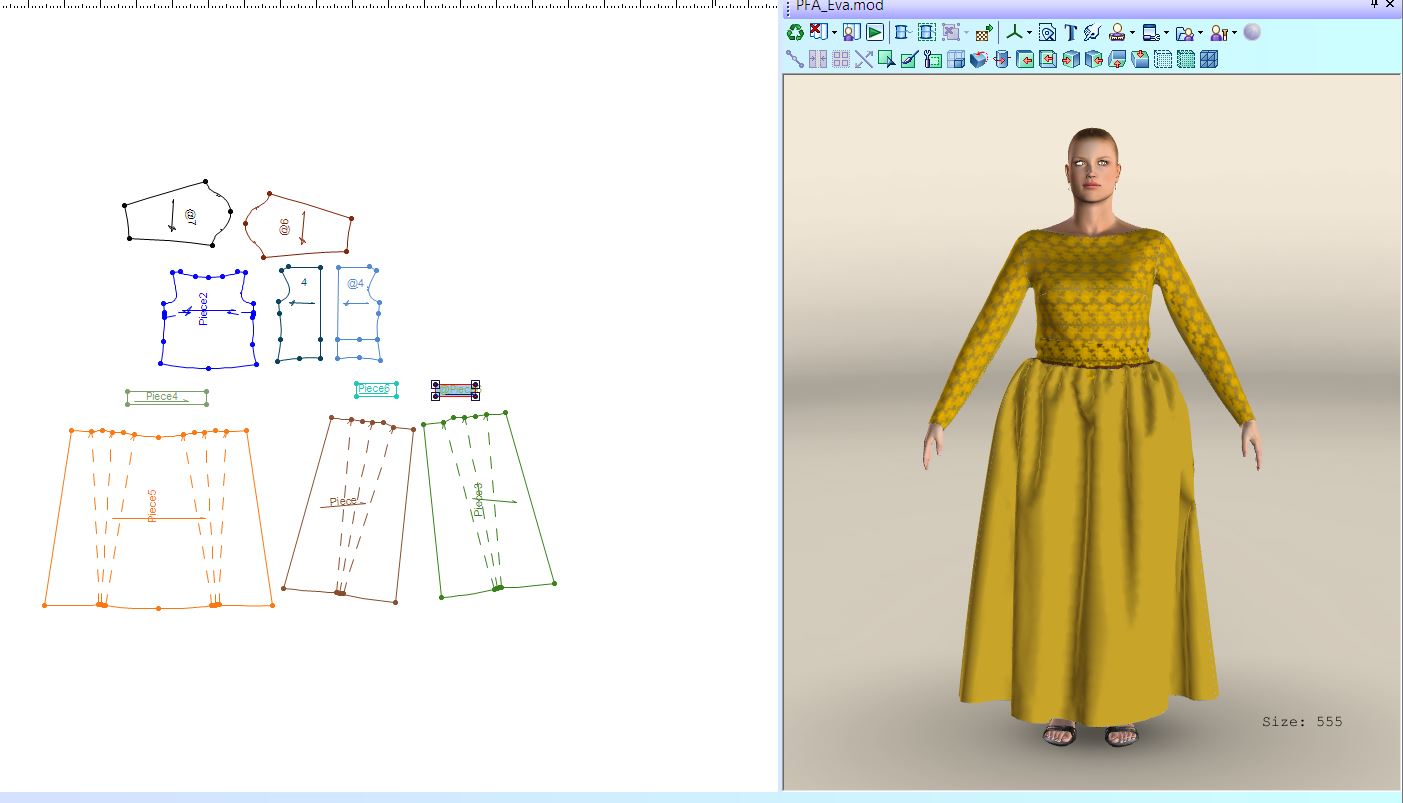The width and height of the screenshot is (1403, 803).
Task: Click the checkerboard with green arrow icon
Action: [983, 33]
